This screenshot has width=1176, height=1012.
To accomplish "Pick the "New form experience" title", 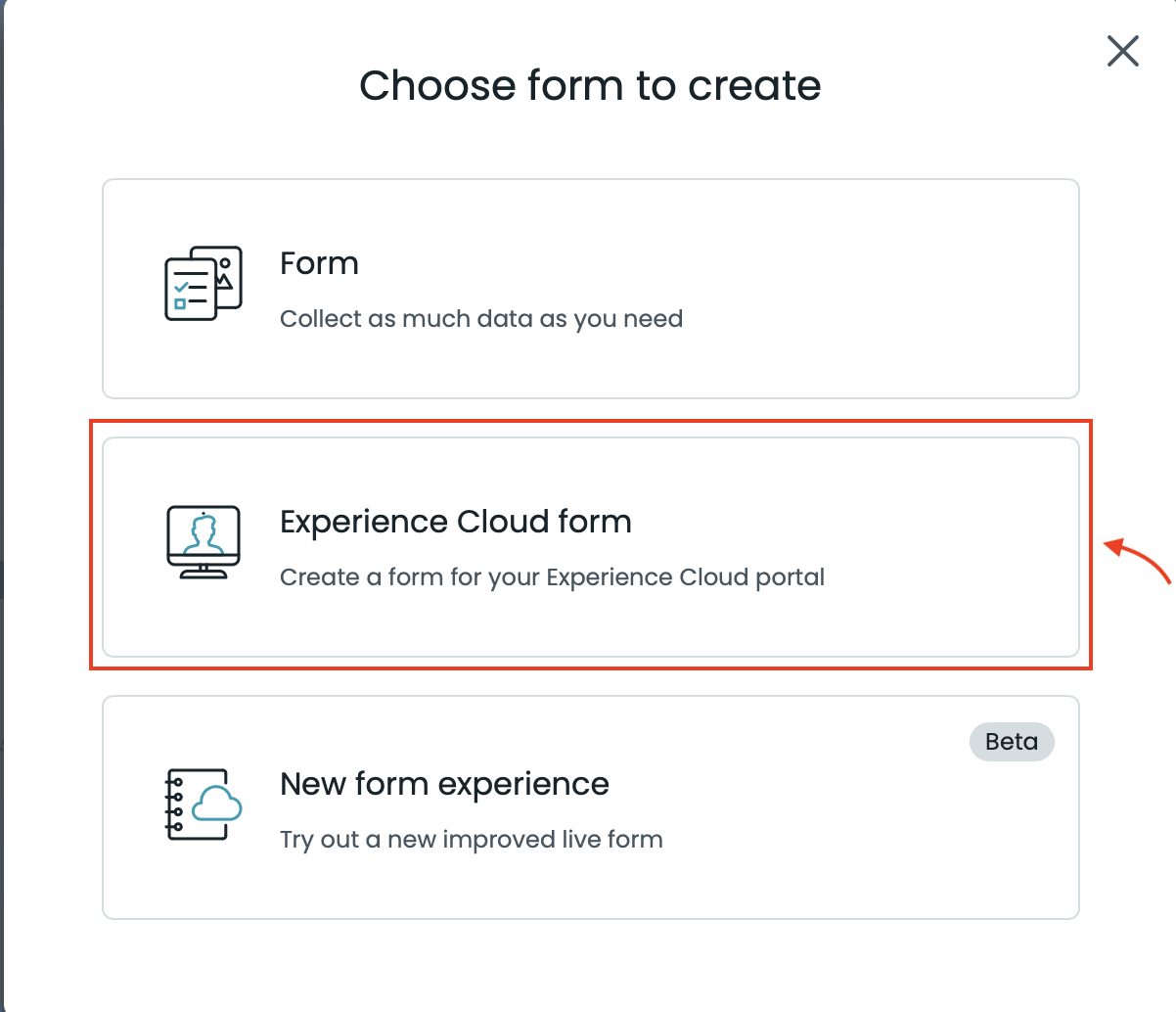I will pos(444,784).
